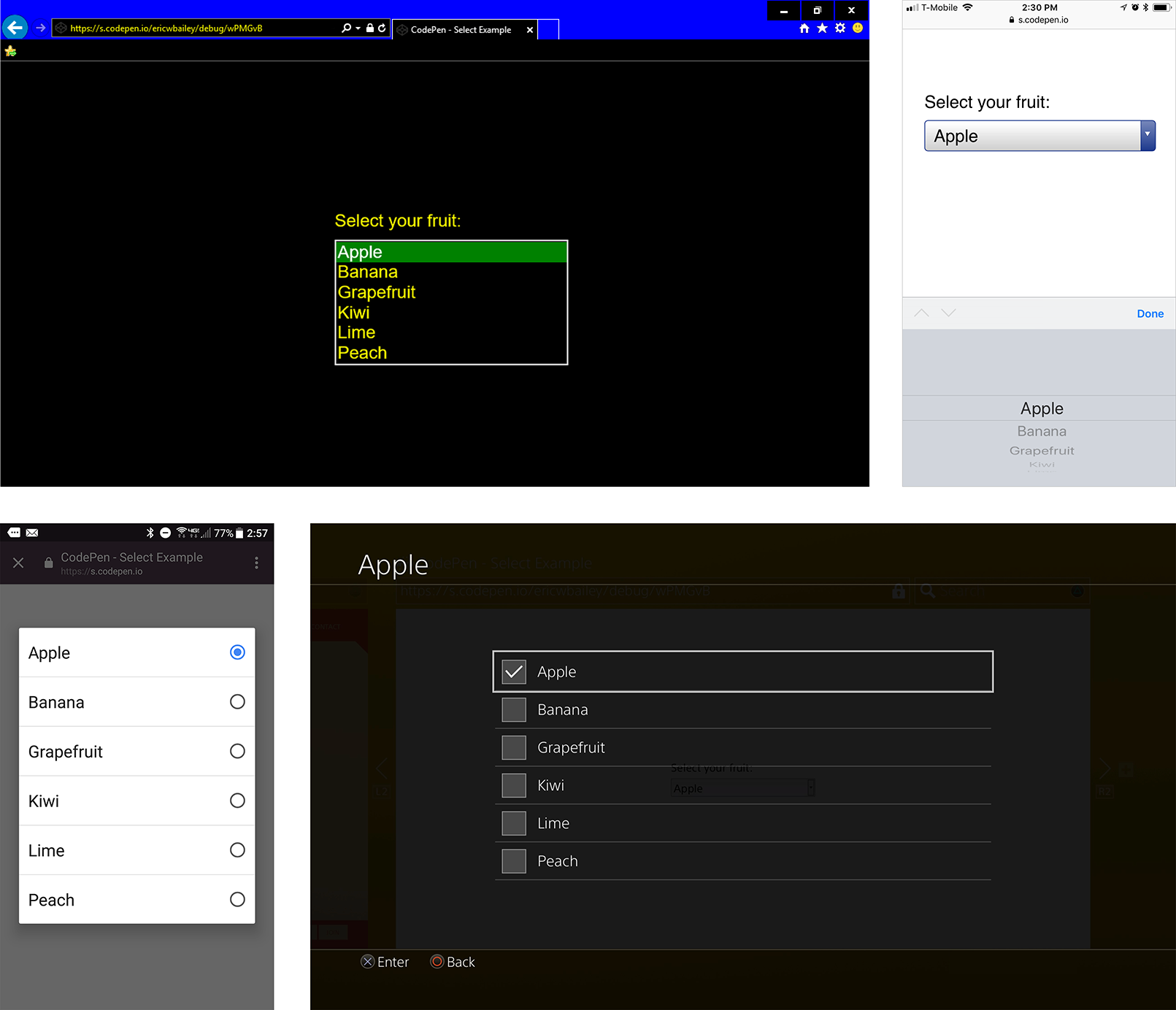
Task: Expand the search provider dropdown arrow
Action: 357,28
